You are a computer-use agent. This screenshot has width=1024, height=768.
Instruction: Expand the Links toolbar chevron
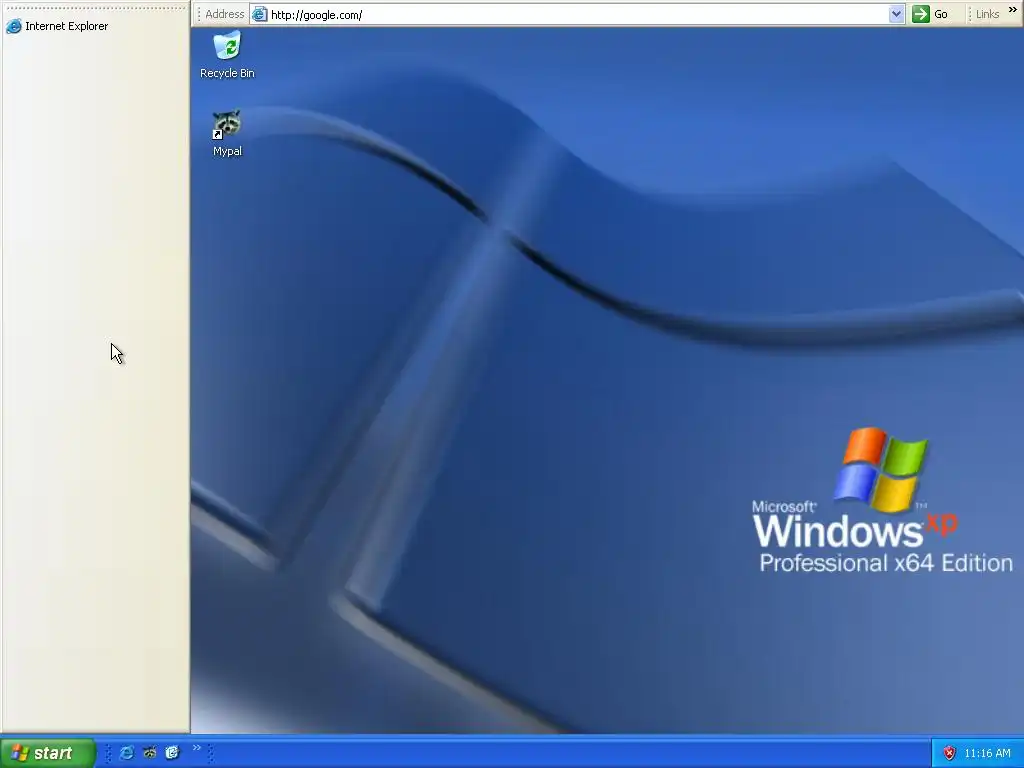pos(1012,10)
